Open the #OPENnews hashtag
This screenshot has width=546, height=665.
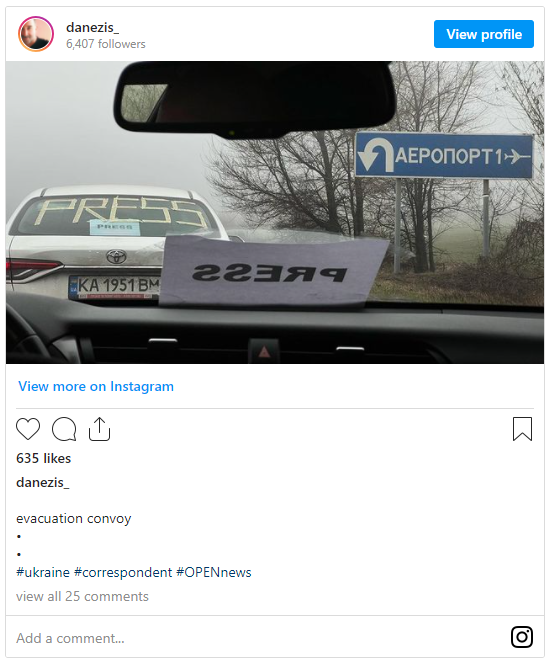click(214, 573)
